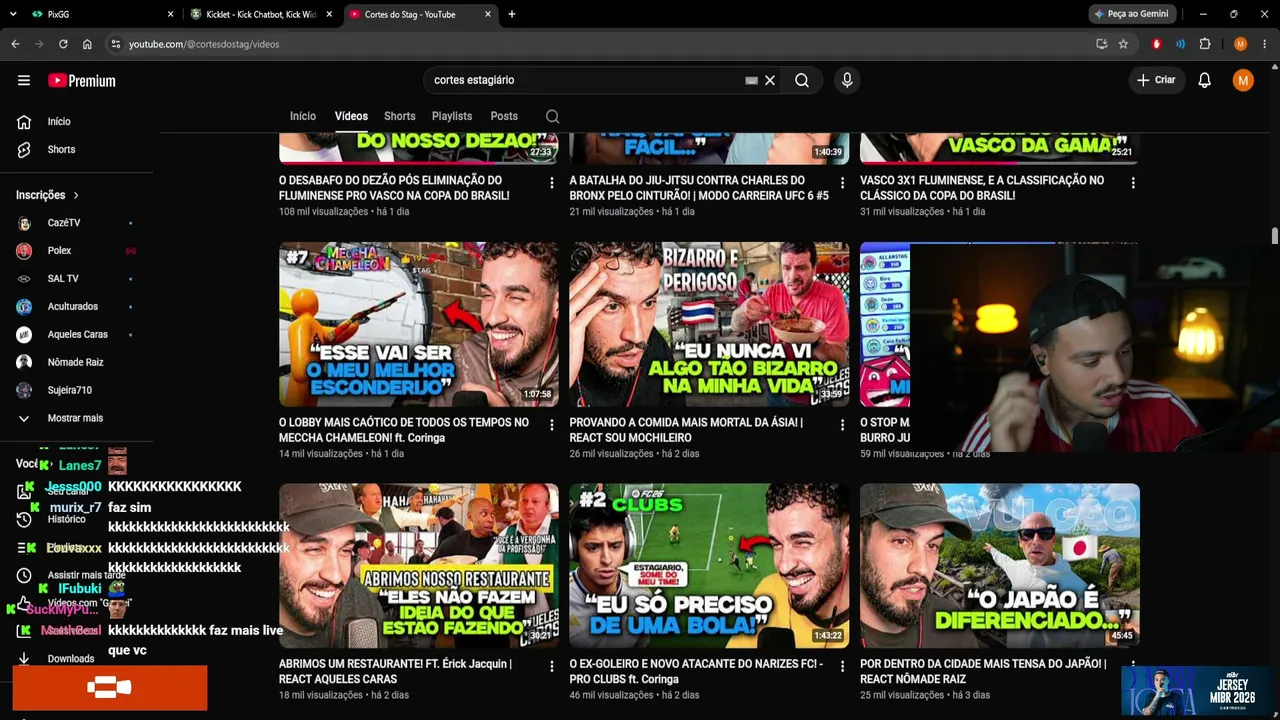Reload the page in the browser
The image size is (1280, 720).
point(63,44)
